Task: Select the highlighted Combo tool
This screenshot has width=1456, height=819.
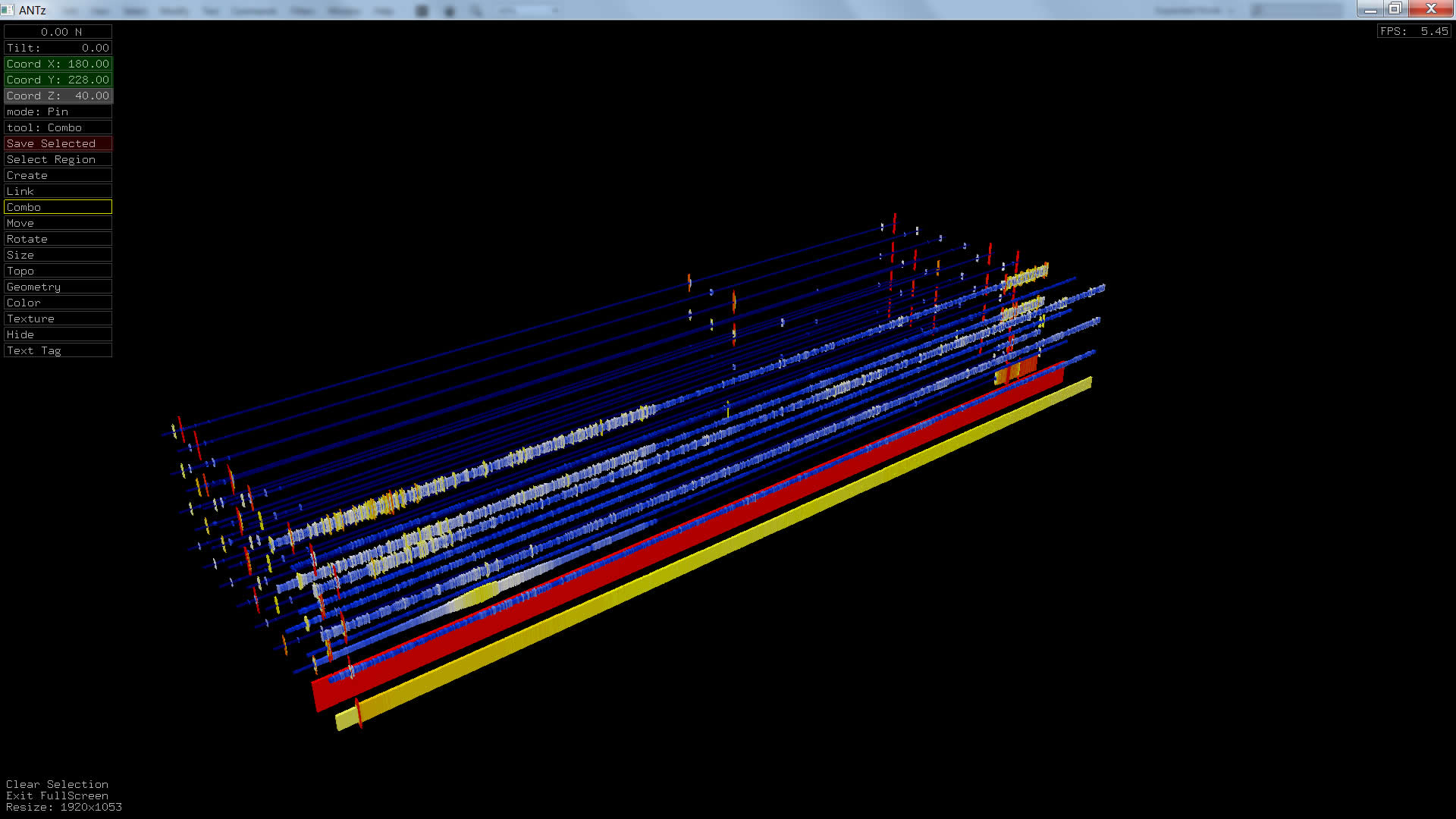Action: click(x=58, y=207)
